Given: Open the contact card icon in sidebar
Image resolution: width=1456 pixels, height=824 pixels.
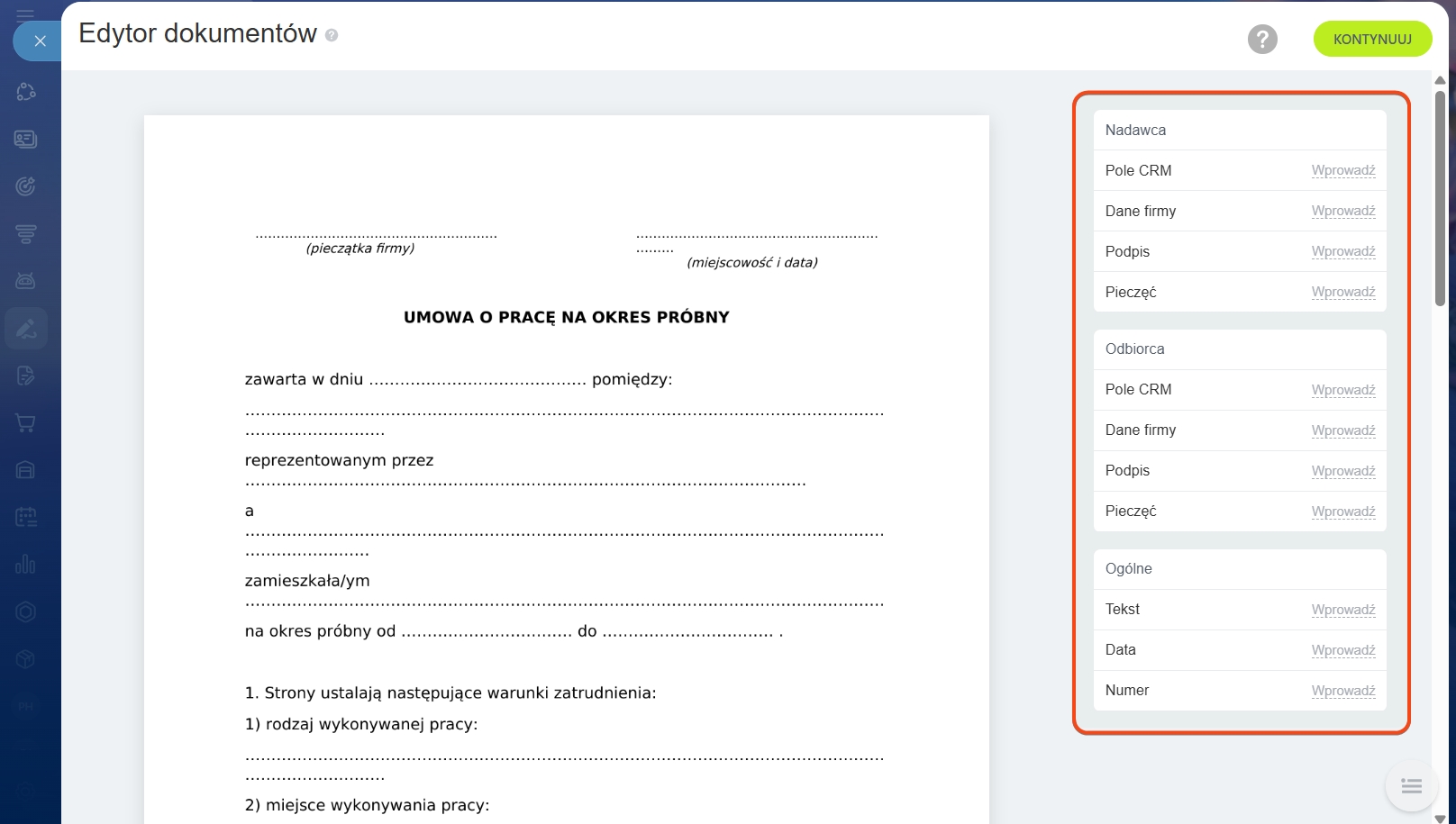Looking at the screenshot, I should [x=25, y=139].
